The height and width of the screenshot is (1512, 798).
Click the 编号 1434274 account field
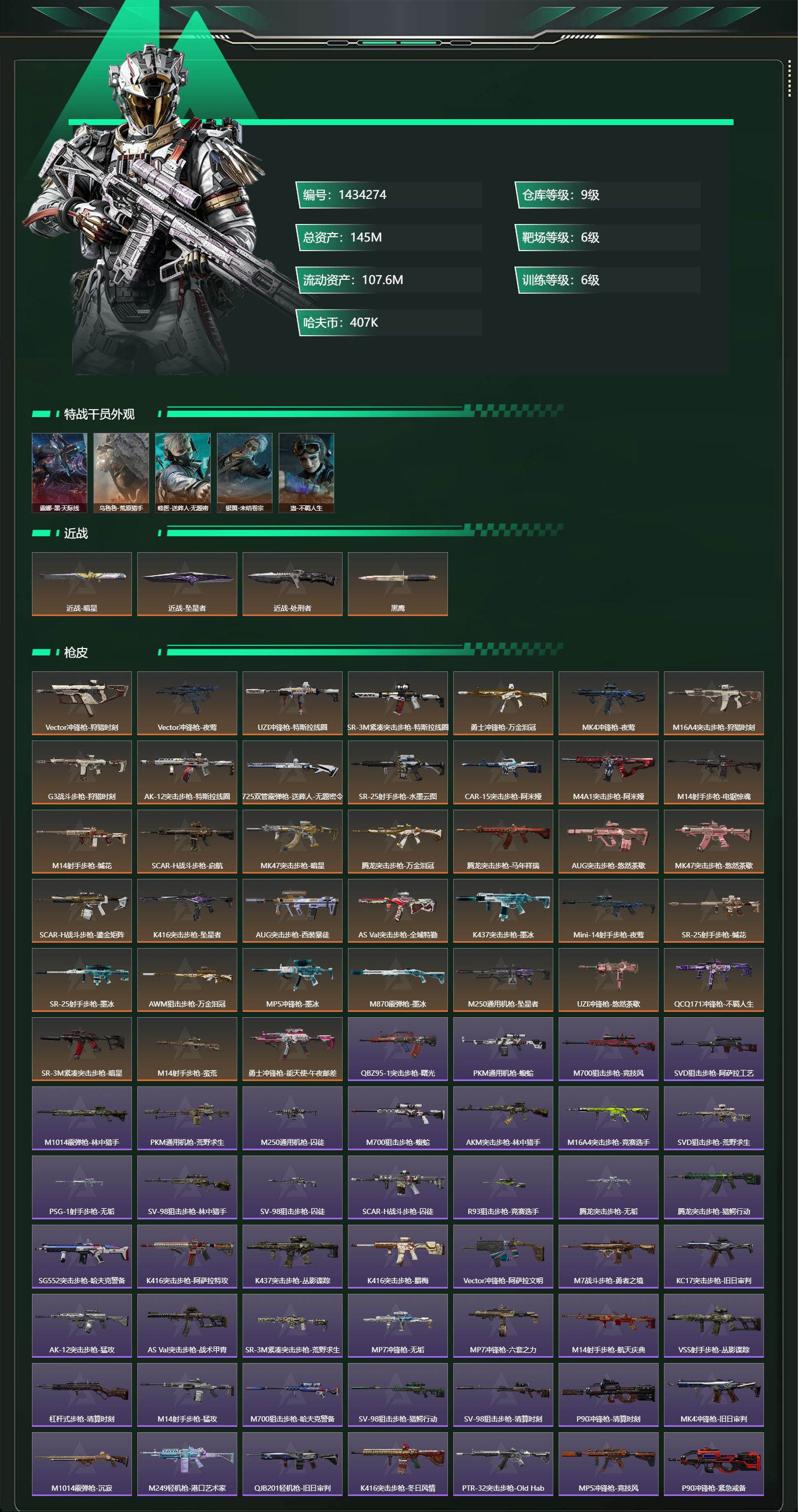tap(388, 195)
